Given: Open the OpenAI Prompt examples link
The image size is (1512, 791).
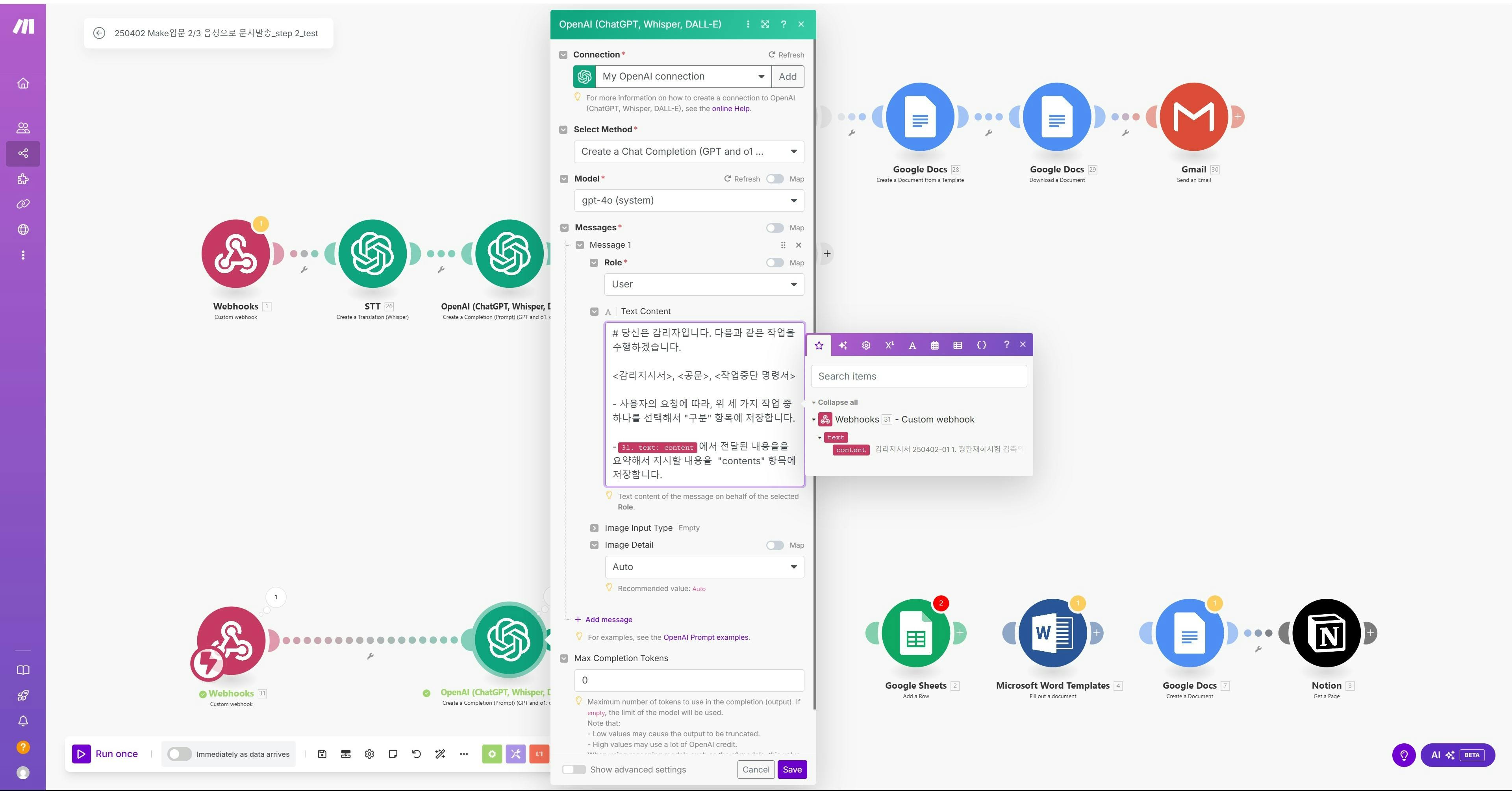Looking at the screenshot, I should 706,637.
